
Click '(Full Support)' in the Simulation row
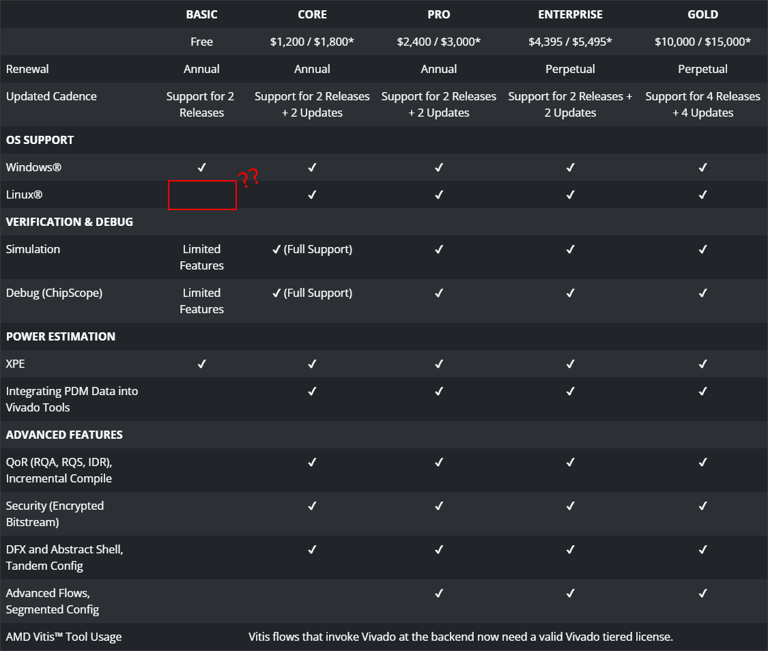pyautogui.click(x=318, y=249)
